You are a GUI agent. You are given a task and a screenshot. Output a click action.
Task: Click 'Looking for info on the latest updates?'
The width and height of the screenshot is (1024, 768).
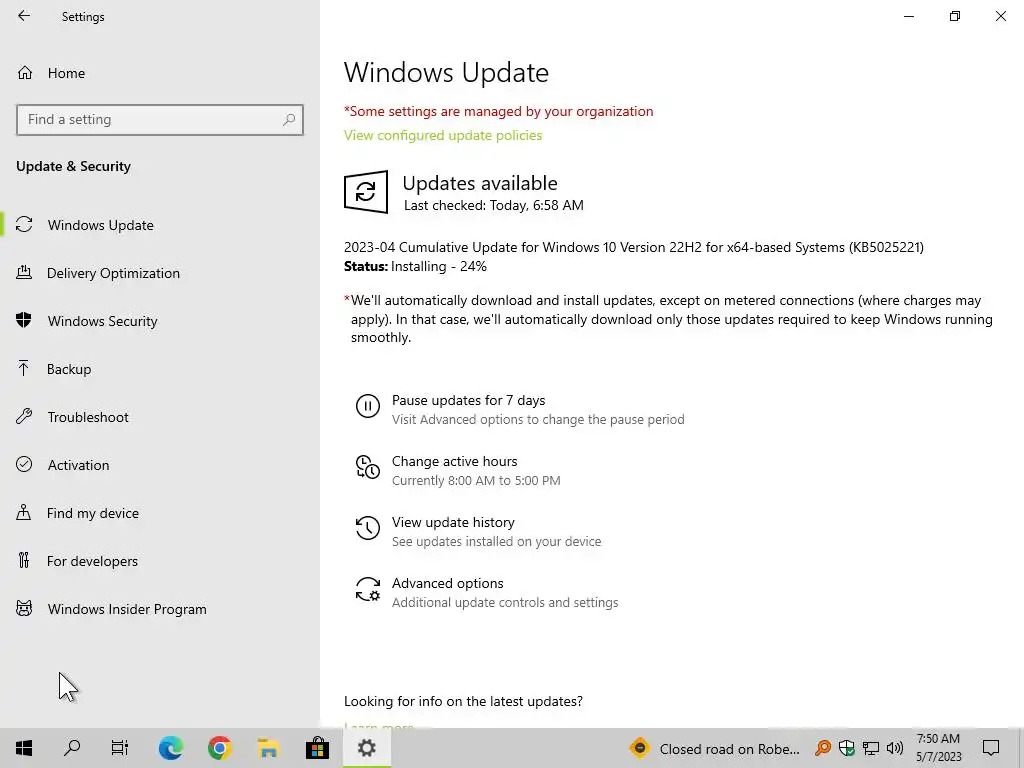tap(463, 701)
